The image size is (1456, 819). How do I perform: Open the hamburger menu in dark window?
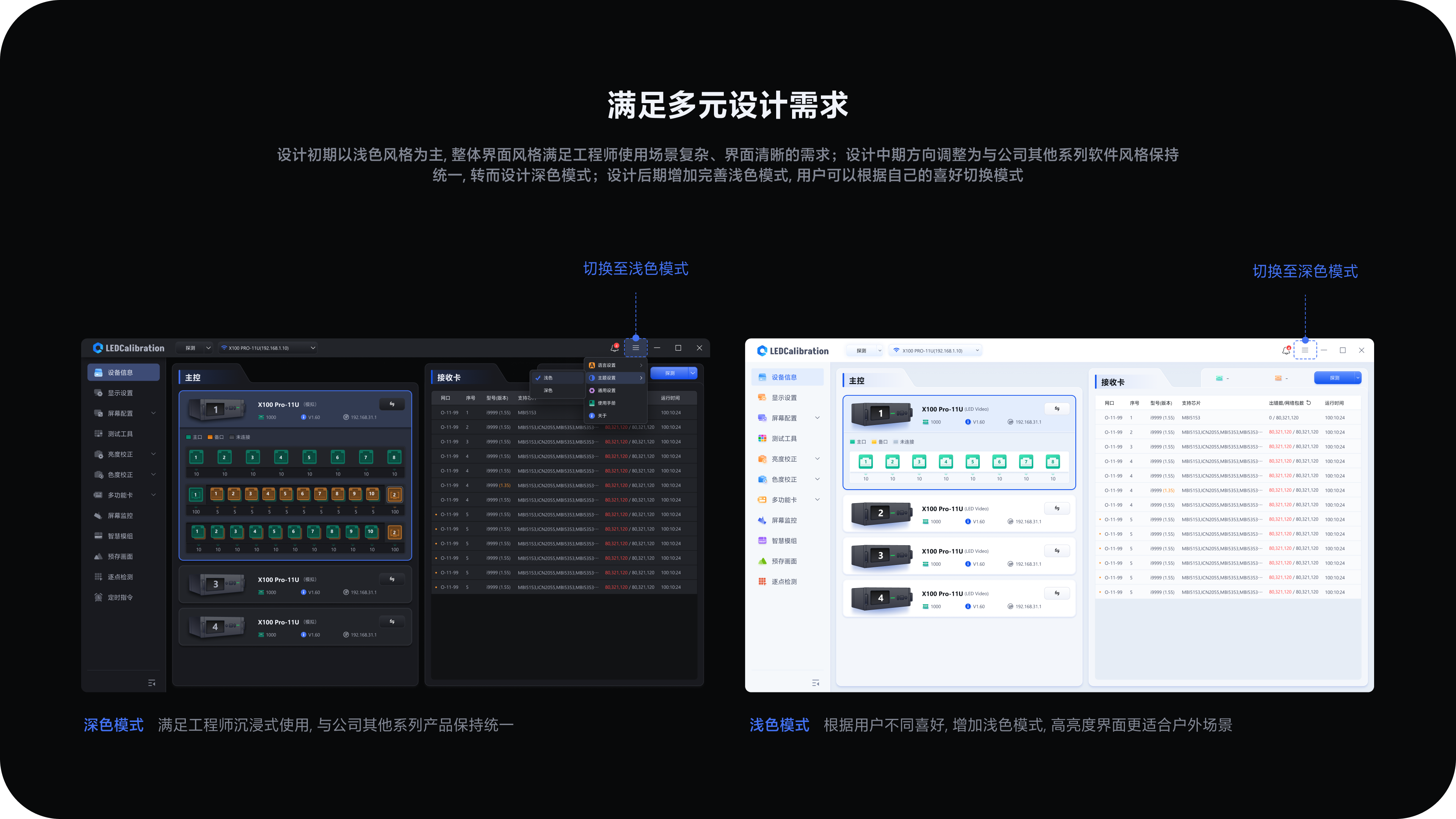[636, 348]
